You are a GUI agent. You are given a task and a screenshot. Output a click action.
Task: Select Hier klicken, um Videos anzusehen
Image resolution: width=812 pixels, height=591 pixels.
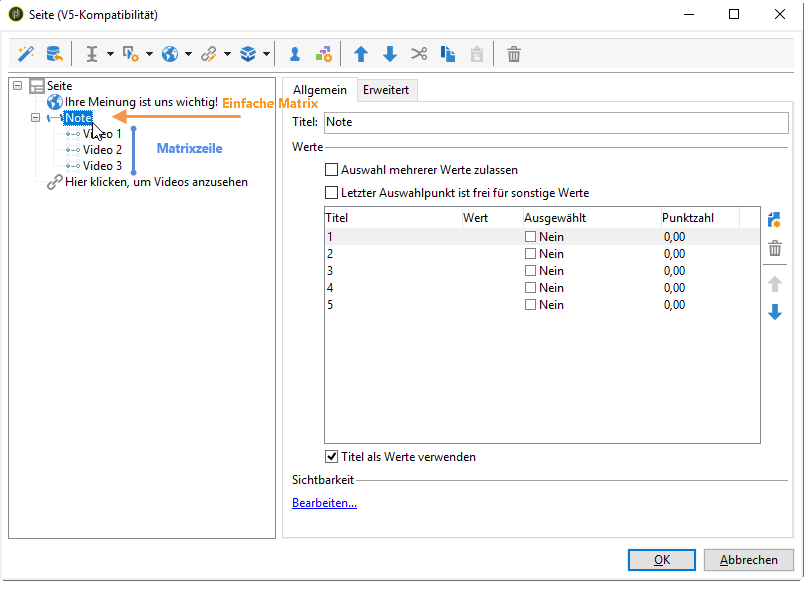(x=156, y=182)
